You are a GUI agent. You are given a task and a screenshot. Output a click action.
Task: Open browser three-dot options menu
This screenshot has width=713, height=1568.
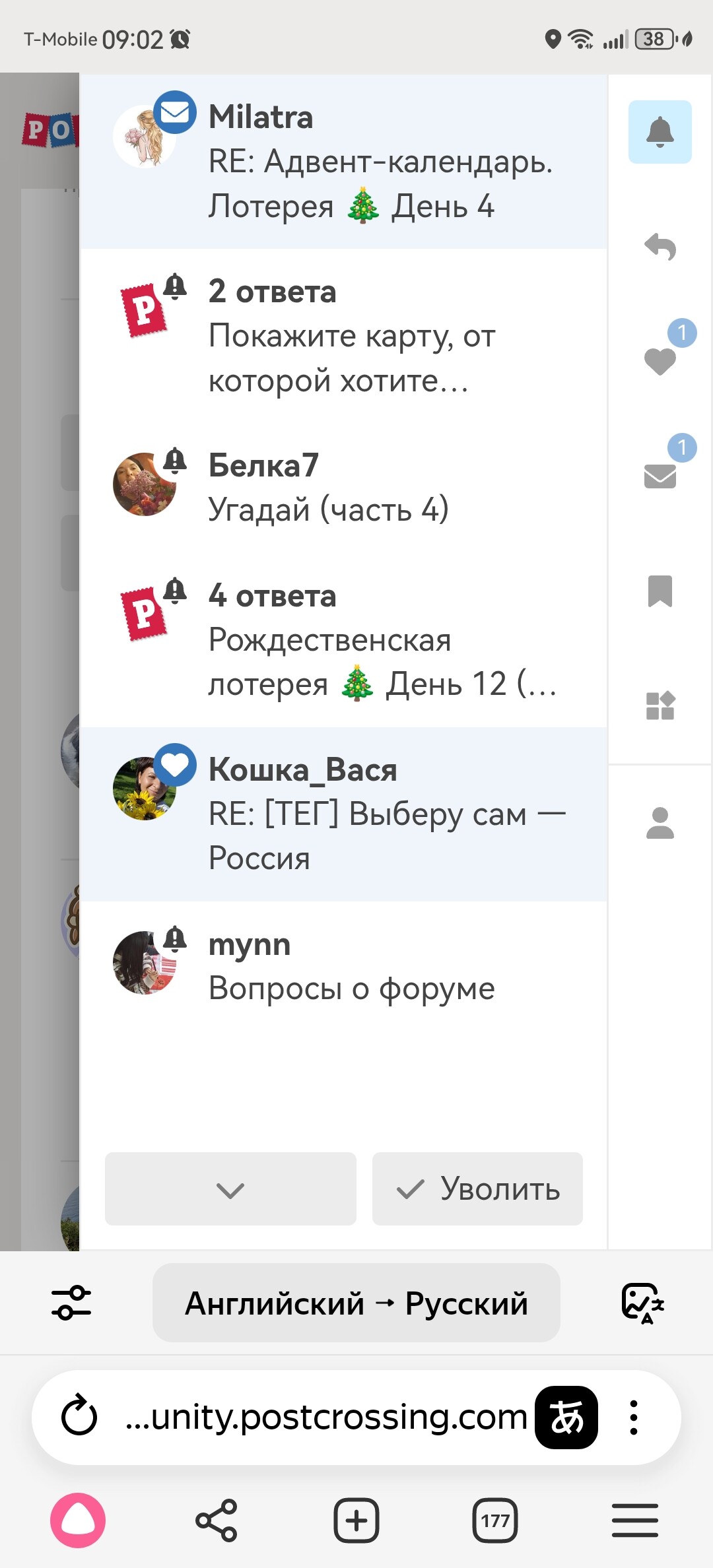click(633, 1417)
